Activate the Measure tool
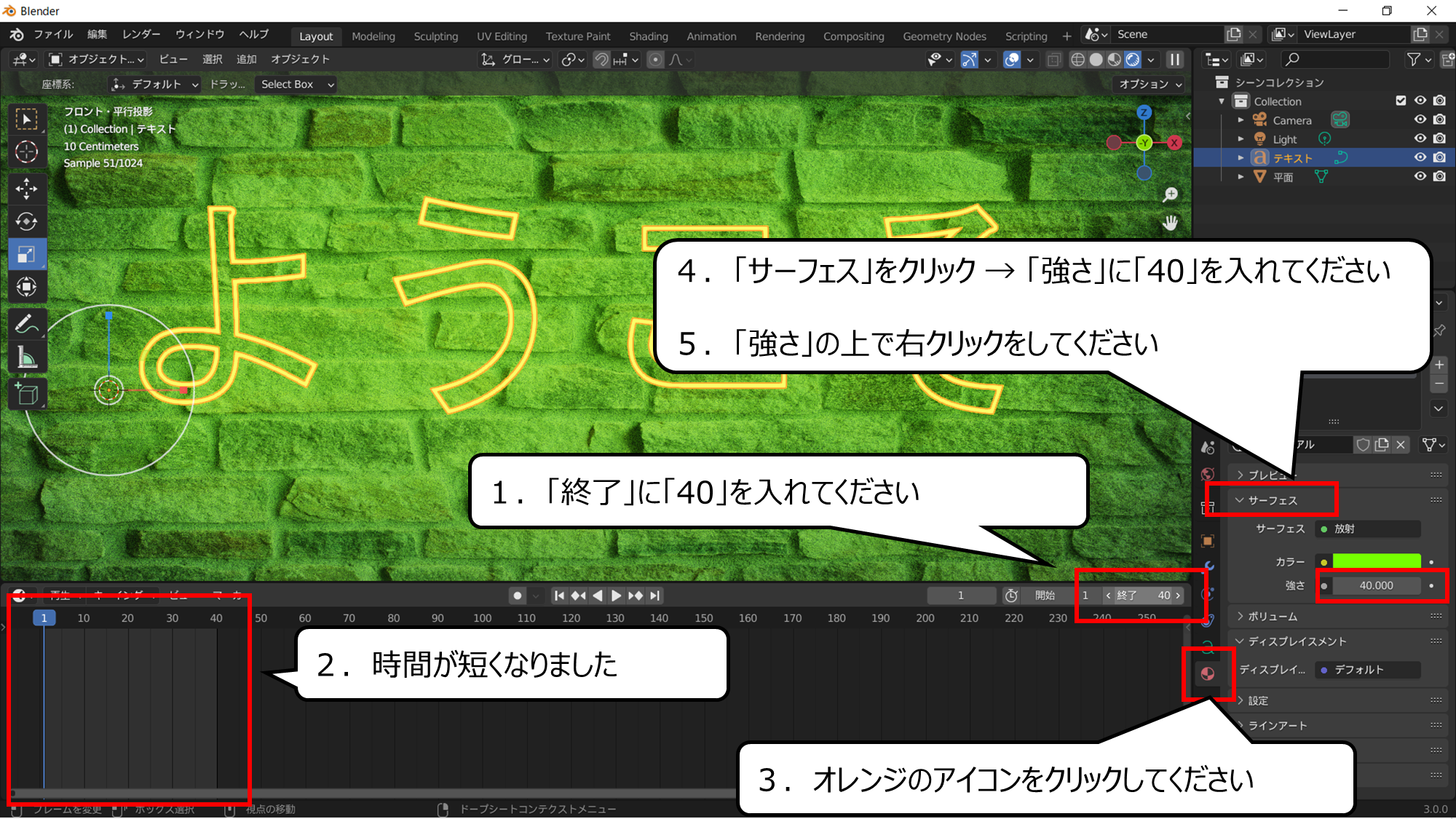 click(x=27, y=357)
